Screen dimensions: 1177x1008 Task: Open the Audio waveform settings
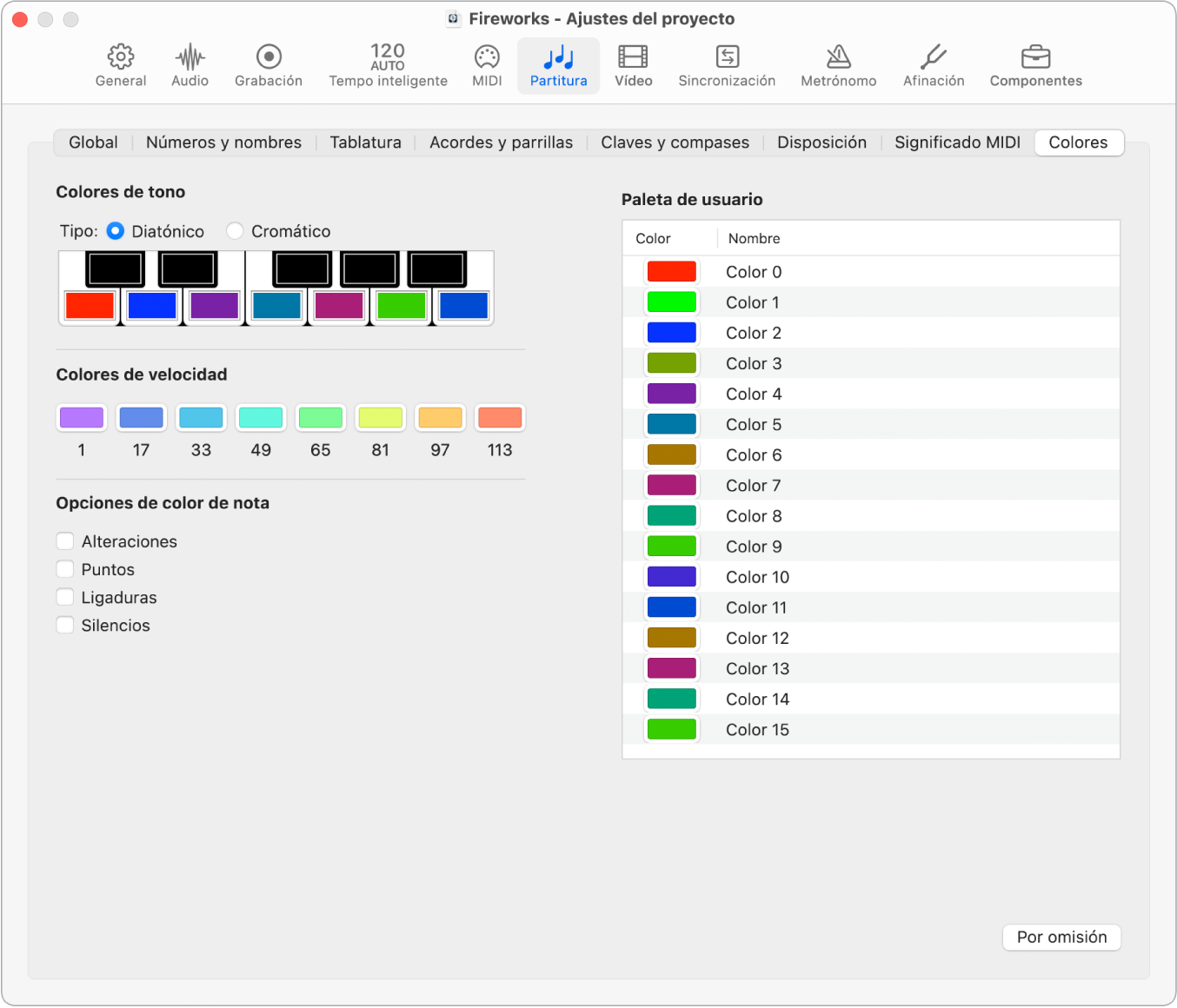[x=190, y=66]
